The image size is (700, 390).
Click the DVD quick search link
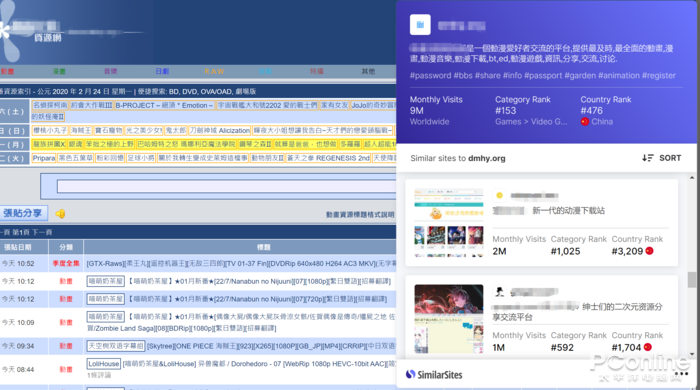click(189, 91)
